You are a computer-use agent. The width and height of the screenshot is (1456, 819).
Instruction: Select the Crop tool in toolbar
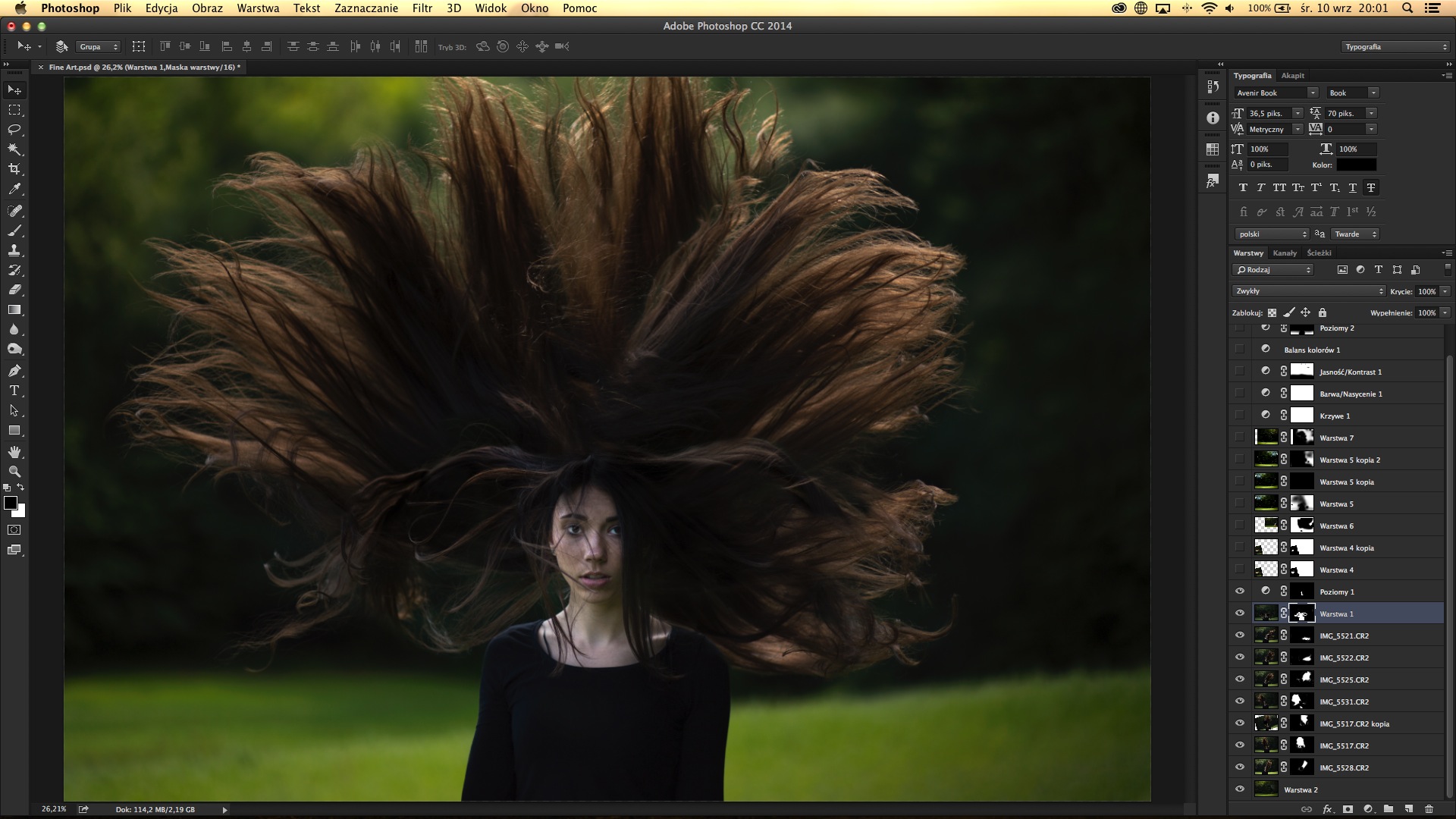click(15, 170)
